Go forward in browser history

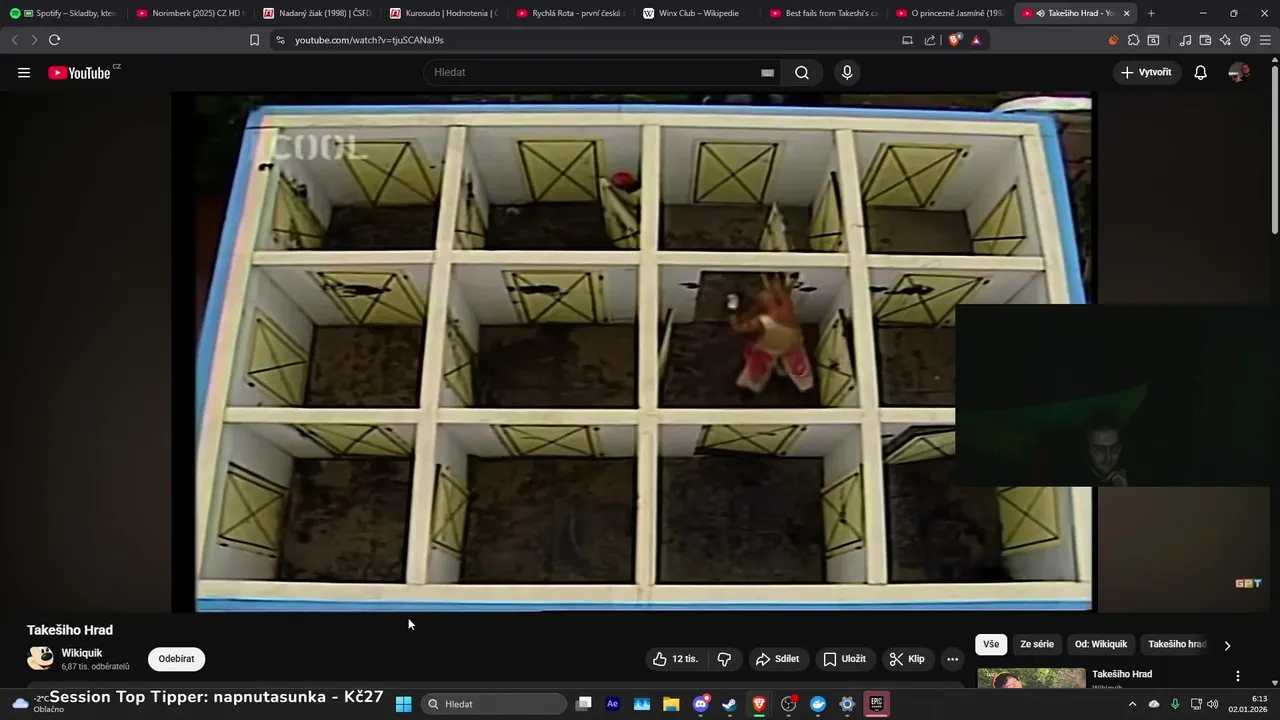[34, 40]
